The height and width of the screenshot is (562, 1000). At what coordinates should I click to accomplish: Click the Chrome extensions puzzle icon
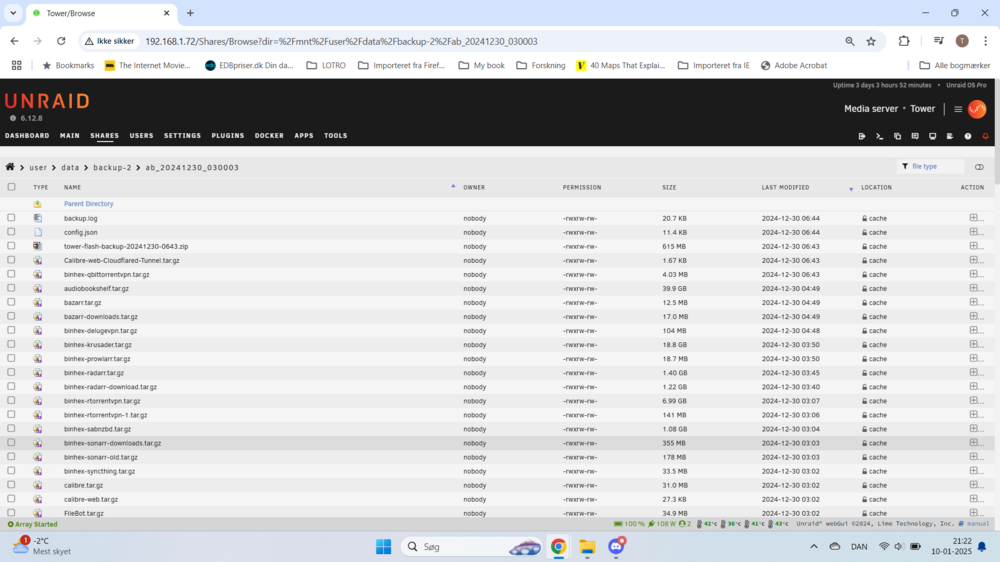[904, 41]
